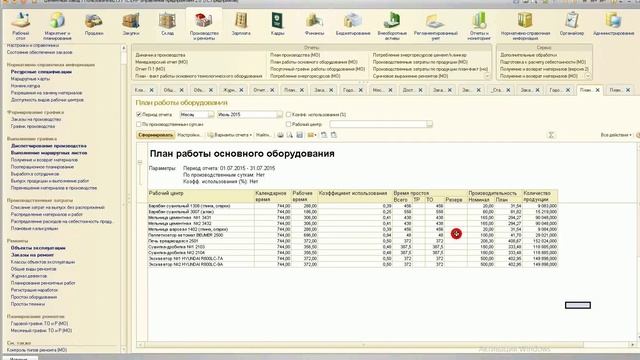Open the Регламентированный учет section
Image resolution: width=640 pixels, height=360 pixels.
[x=436, y=25]
